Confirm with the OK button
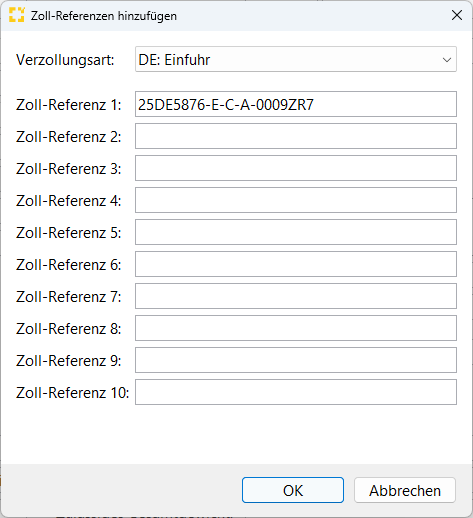This screenshot has height=518, width=473. [x=293, y=490]
